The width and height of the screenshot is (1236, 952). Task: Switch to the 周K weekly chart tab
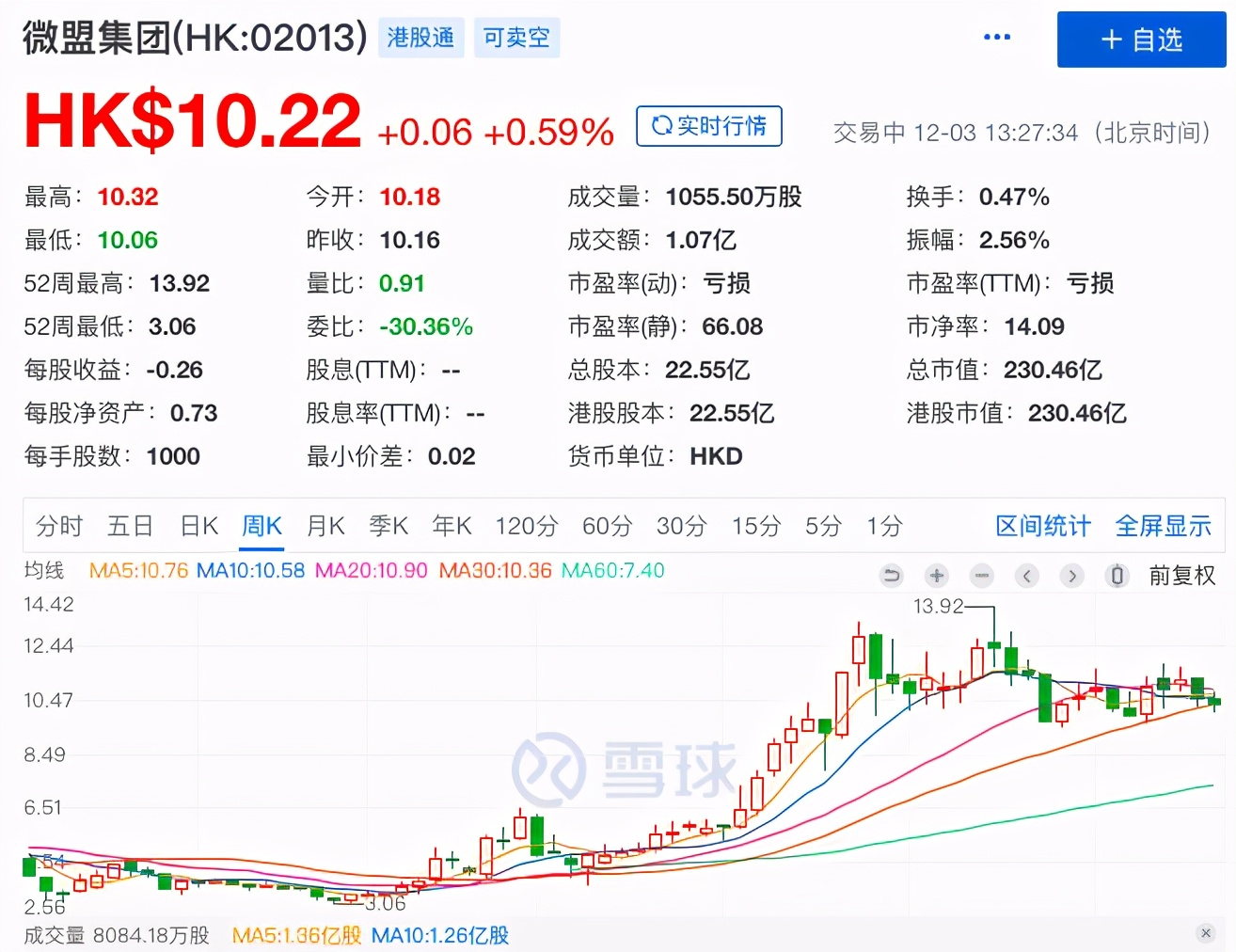click(x=261, y=526)
